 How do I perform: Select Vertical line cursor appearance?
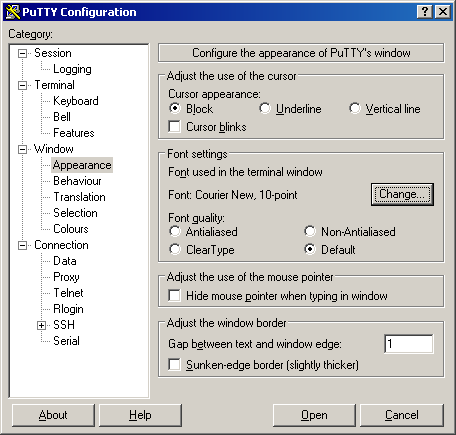(x=355, y=109)
